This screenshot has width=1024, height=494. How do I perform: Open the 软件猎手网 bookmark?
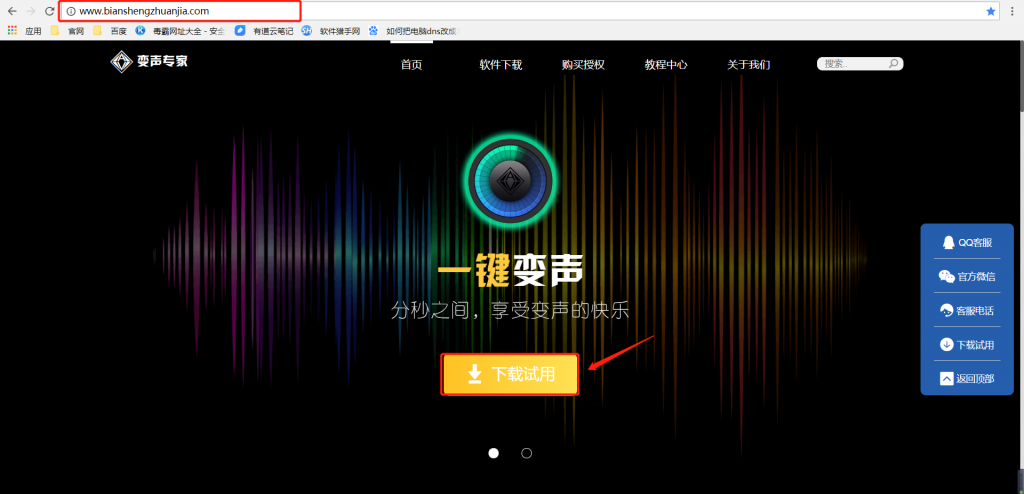(x=330, y=30)
